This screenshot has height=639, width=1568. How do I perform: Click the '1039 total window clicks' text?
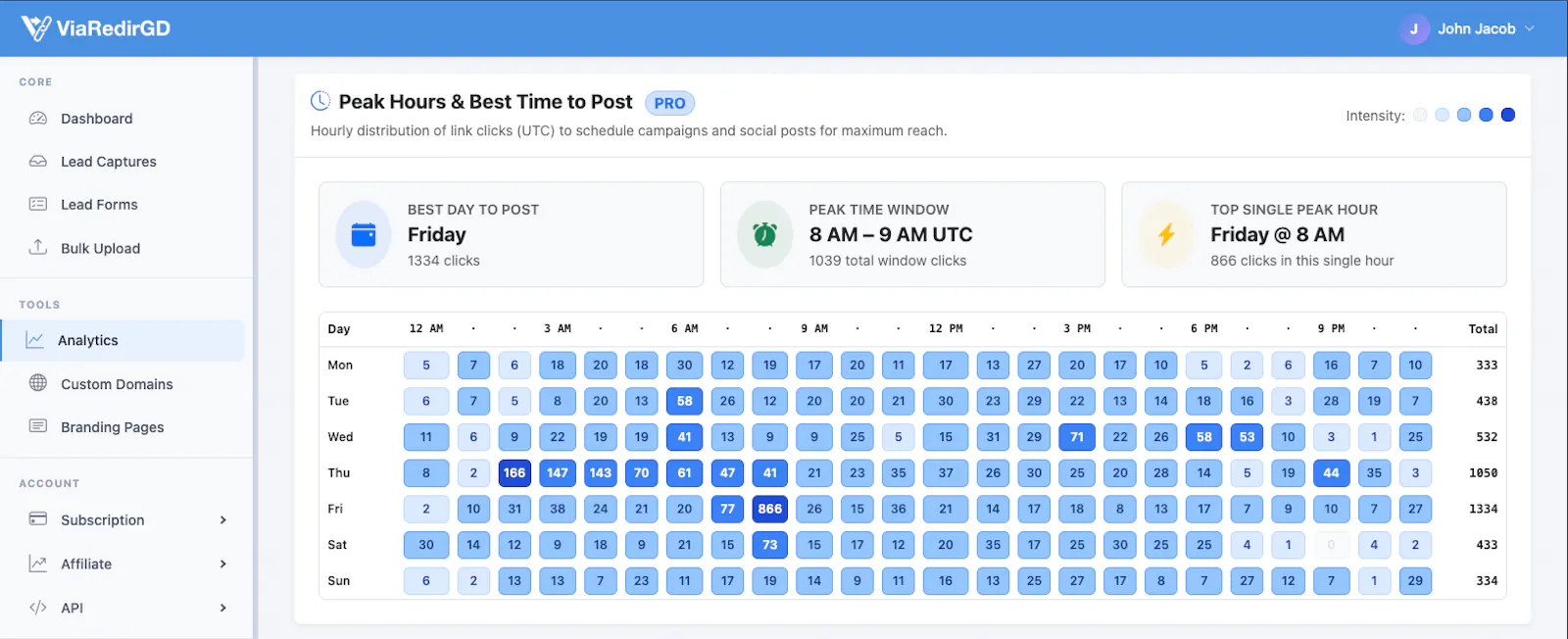click(888, 261)
